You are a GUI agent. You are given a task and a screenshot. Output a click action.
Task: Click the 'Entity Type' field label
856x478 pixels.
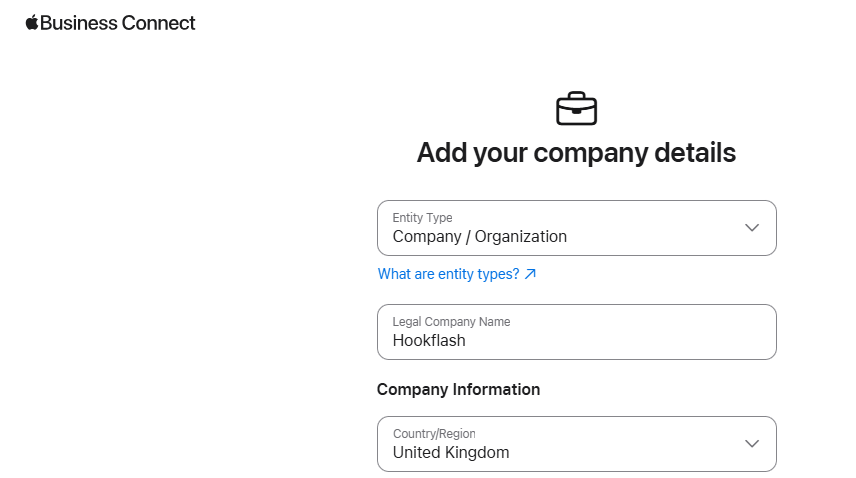click(x=423, y=218)
